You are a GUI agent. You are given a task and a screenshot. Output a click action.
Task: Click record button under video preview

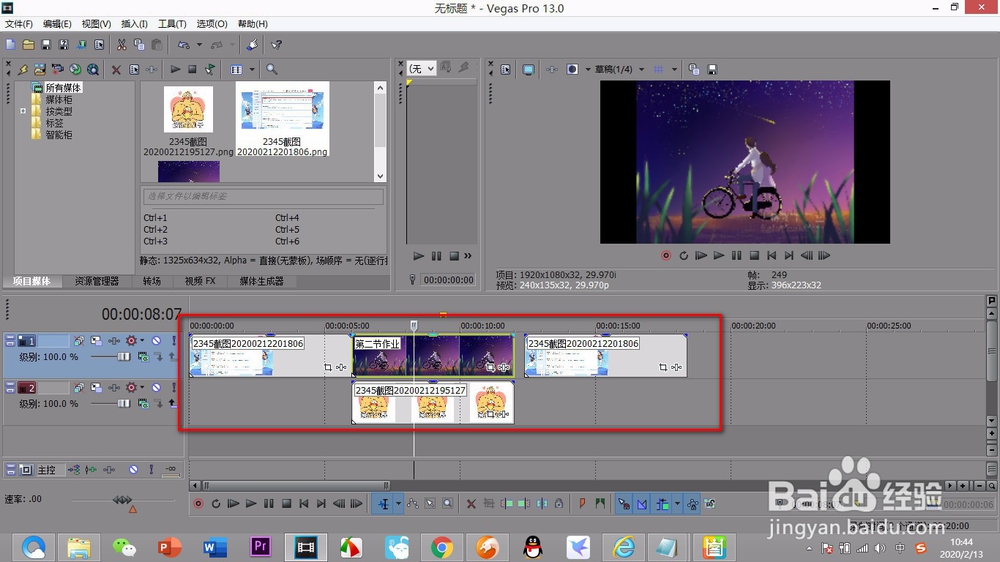pyautogui.click(x=666, y=256)
